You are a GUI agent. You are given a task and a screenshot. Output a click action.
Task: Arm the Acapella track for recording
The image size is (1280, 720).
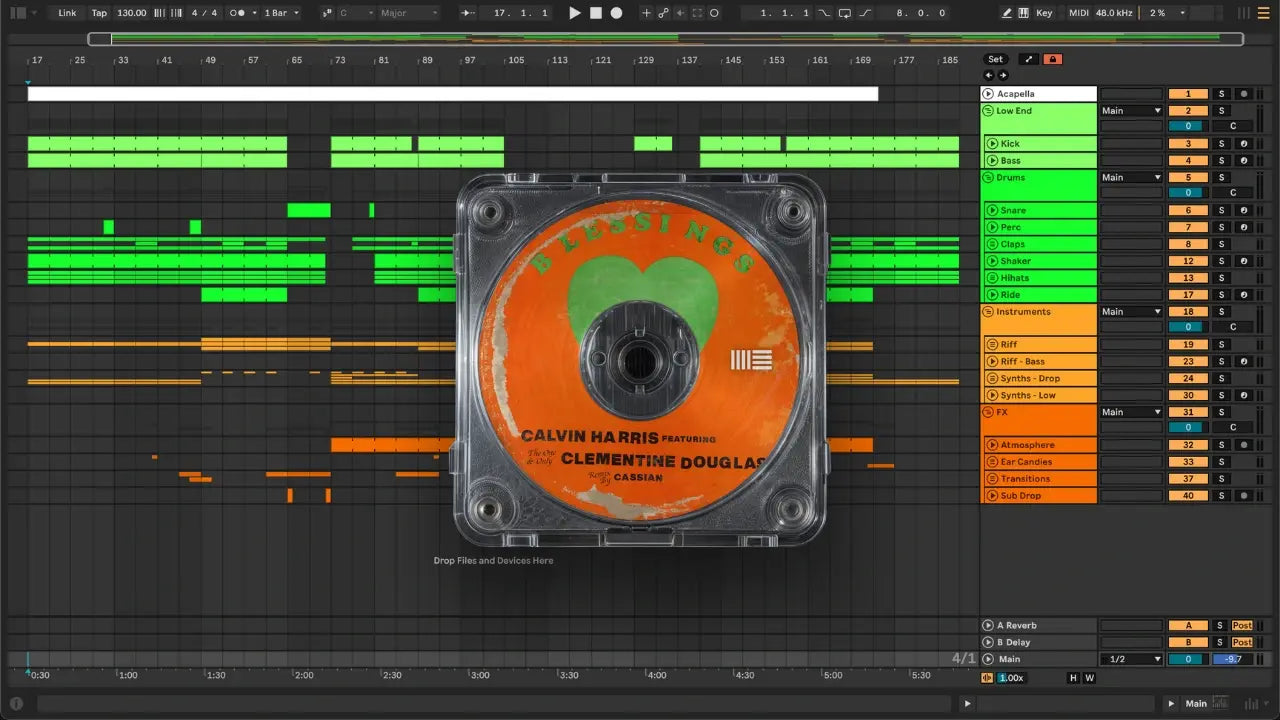(x=1243, y=94)
